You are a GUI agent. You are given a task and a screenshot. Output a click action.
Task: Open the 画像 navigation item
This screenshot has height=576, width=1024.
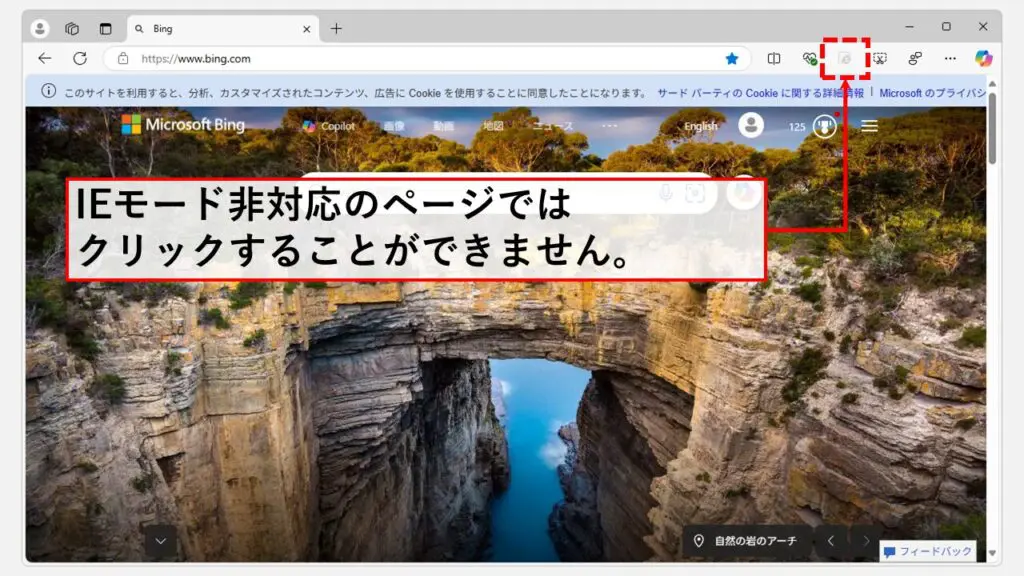coord(394,126)
